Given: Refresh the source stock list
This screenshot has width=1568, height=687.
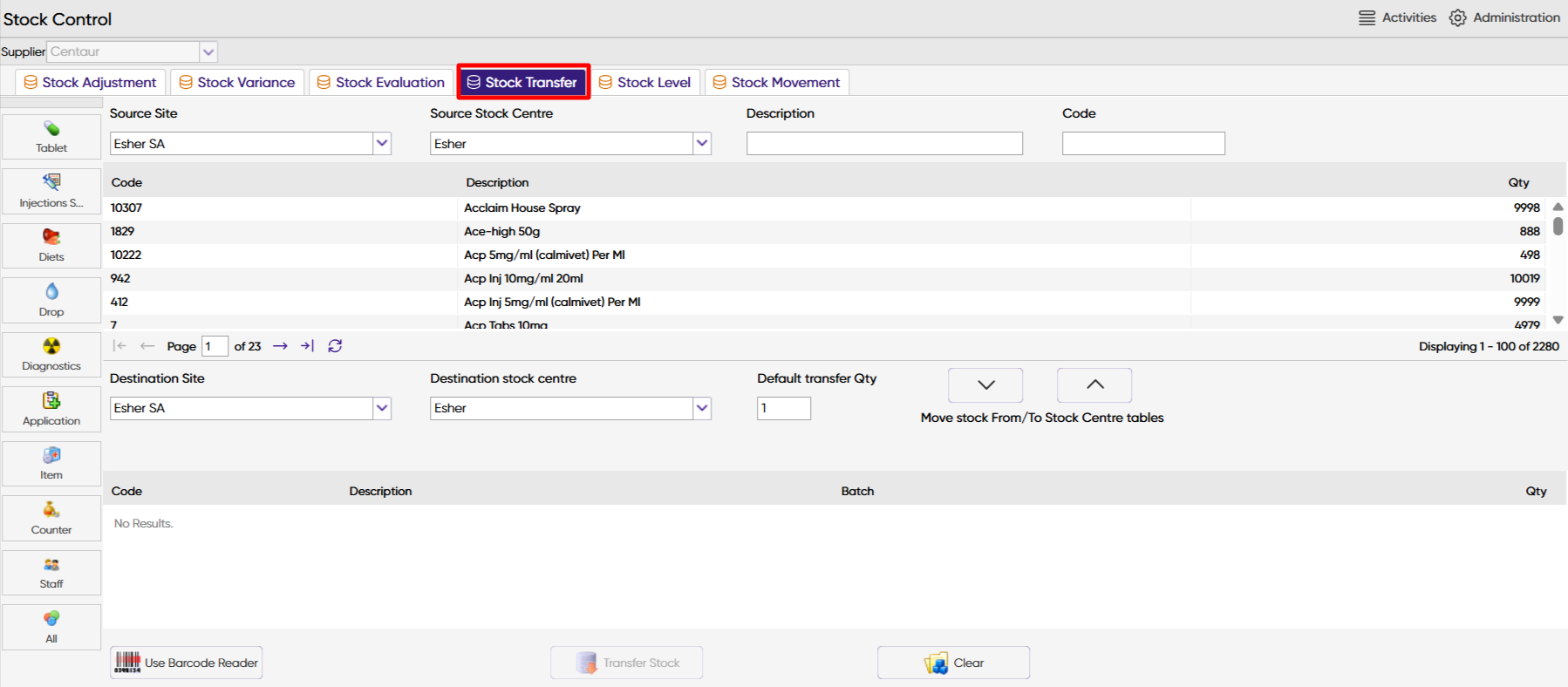Looking at the screenshot, I should point(335,346).
